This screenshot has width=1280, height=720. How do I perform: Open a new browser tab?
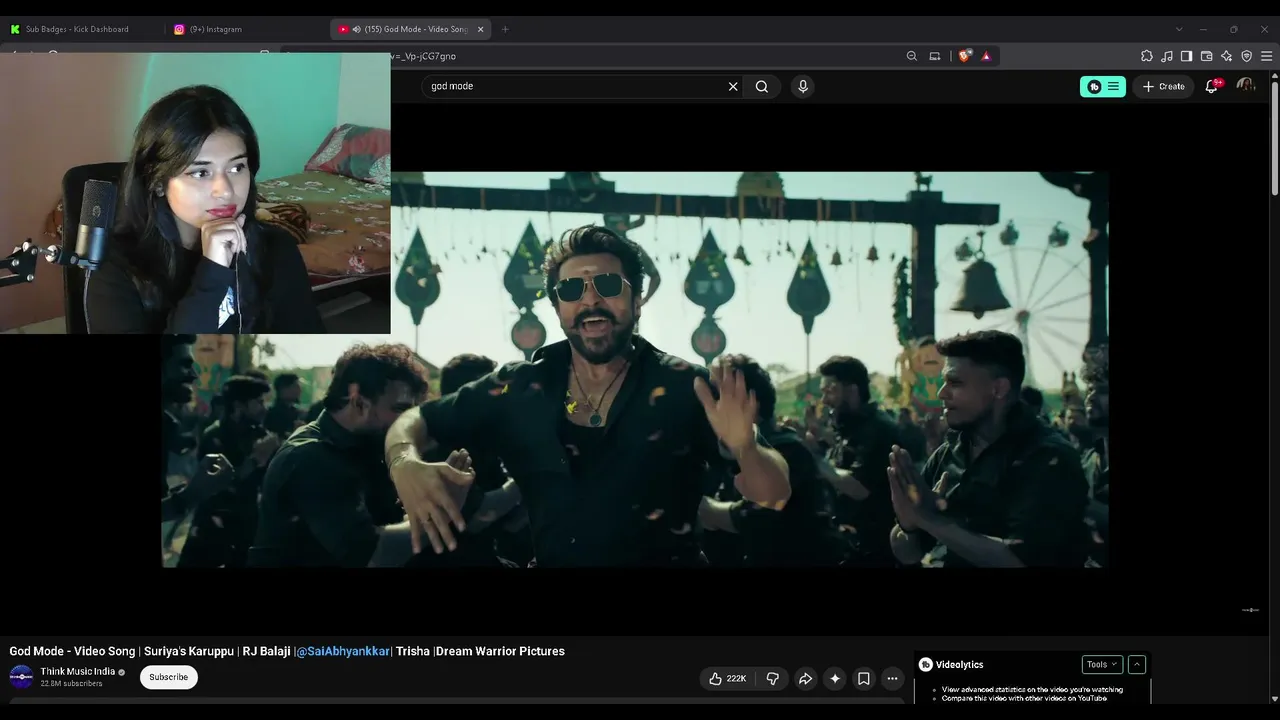point(505,29)
